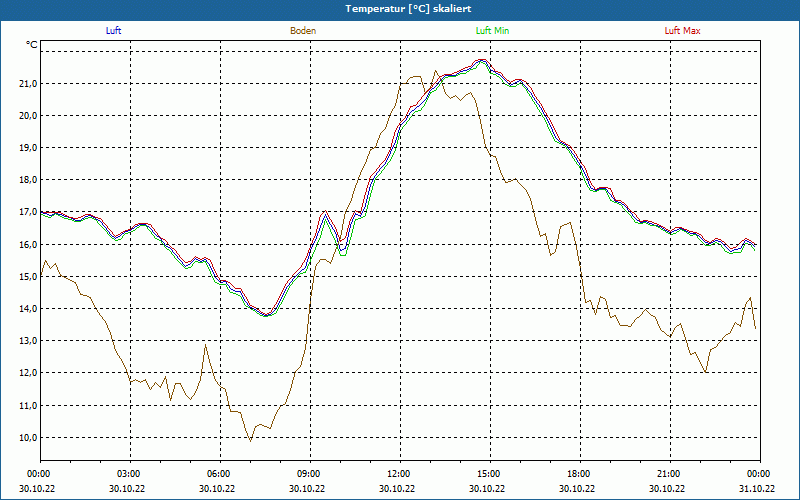Click the '19,0' y-axis value

(29, 148)
